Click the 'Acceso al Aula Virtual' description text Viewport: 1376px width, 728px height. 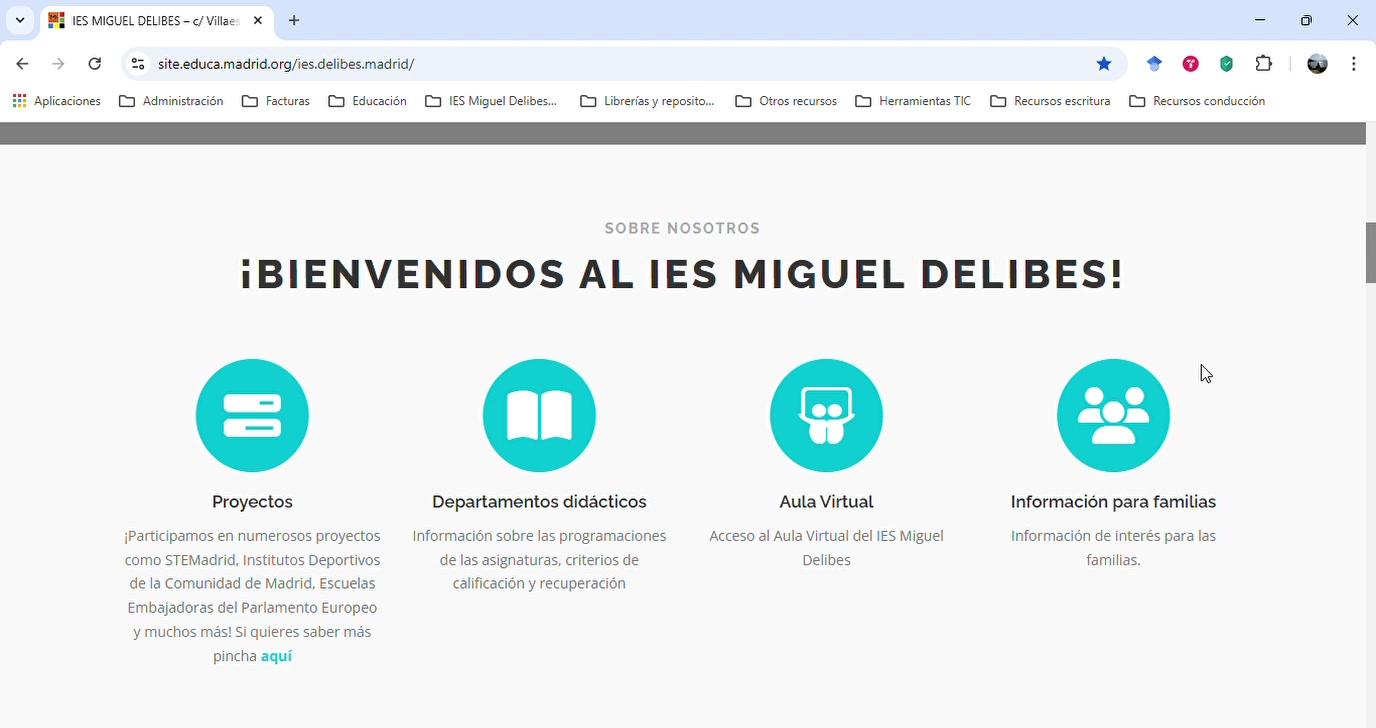tap(826, 548)
